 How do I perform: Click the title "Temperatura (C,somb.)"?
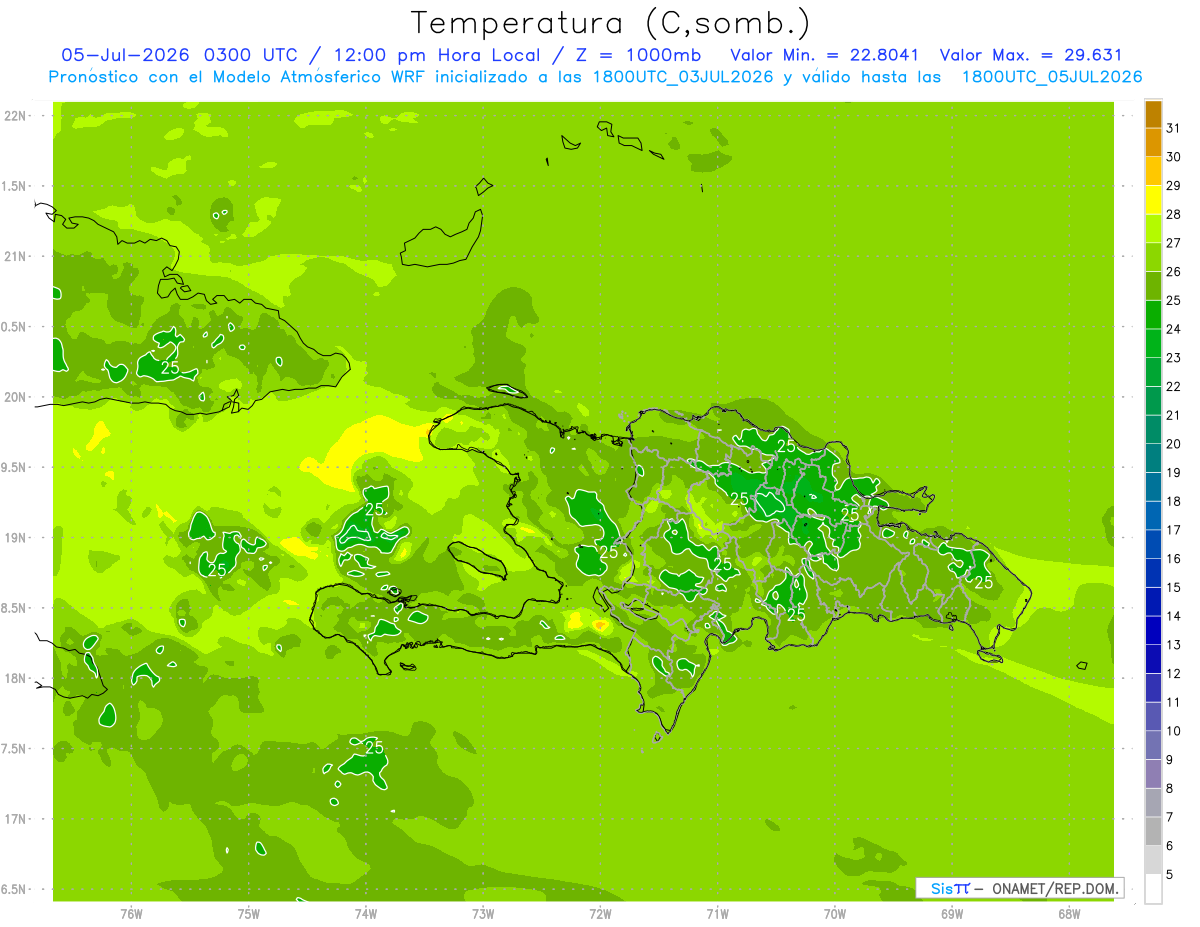[x=611, y=23]
